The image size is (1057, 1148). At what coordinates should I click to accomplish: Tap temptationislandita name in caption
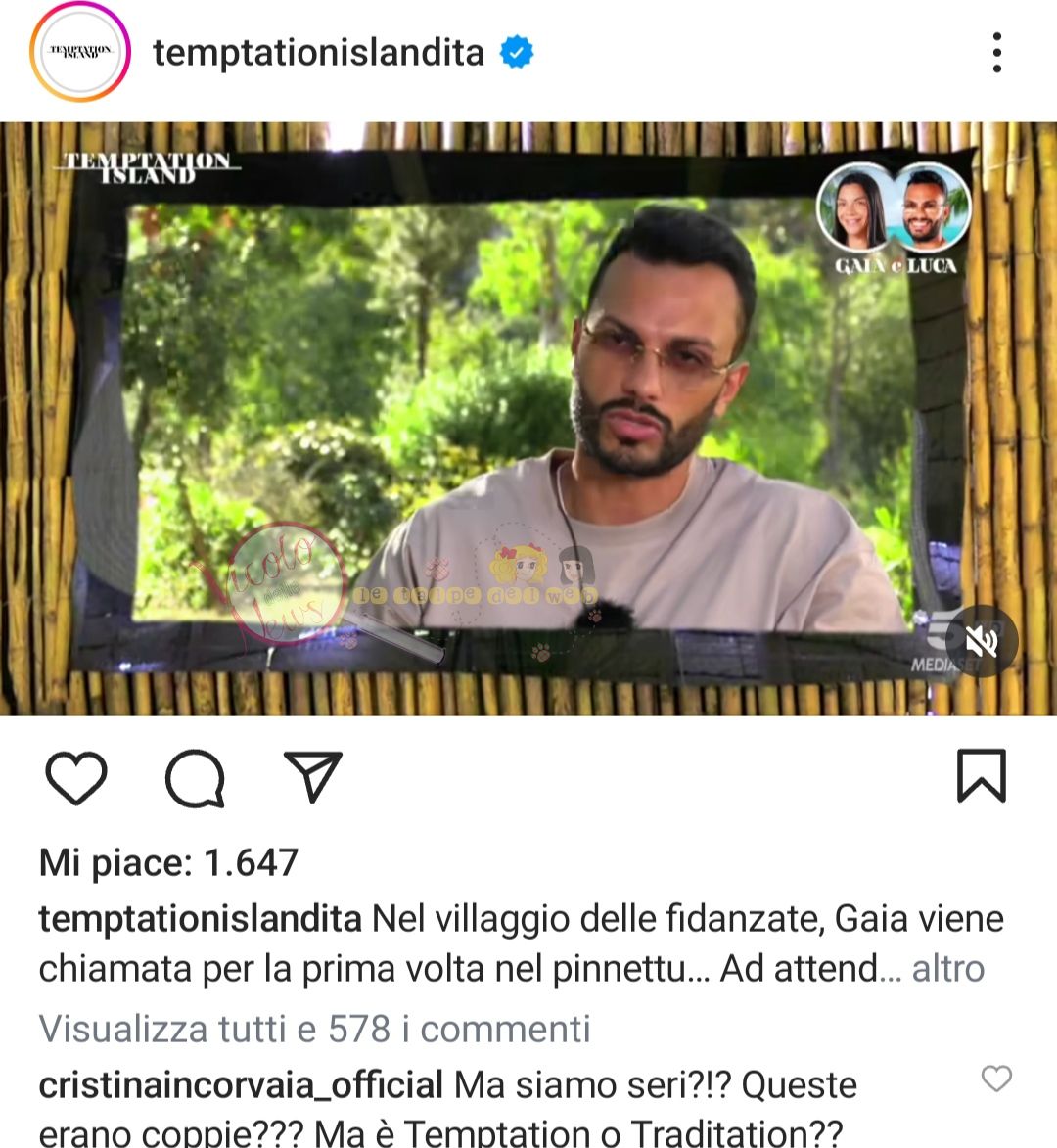(x=200, y=919)
